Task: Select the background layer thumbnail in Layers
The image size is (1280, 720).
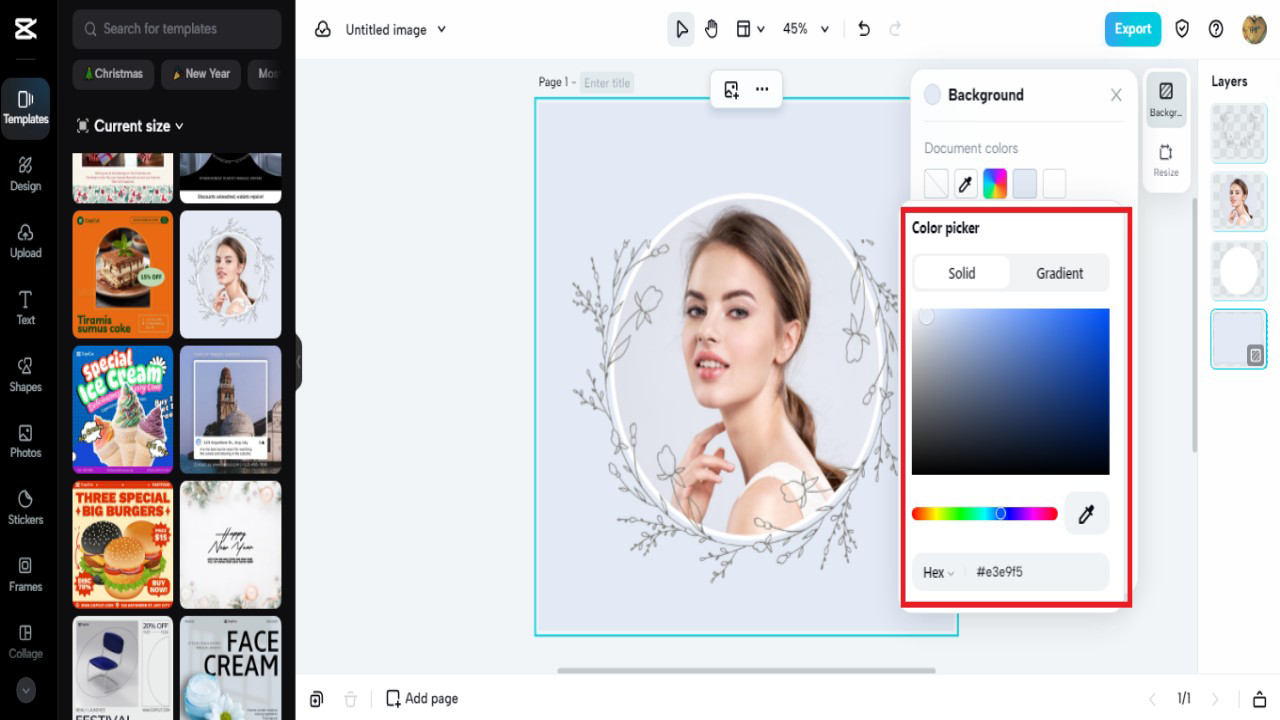Action: click(1239, 339)
